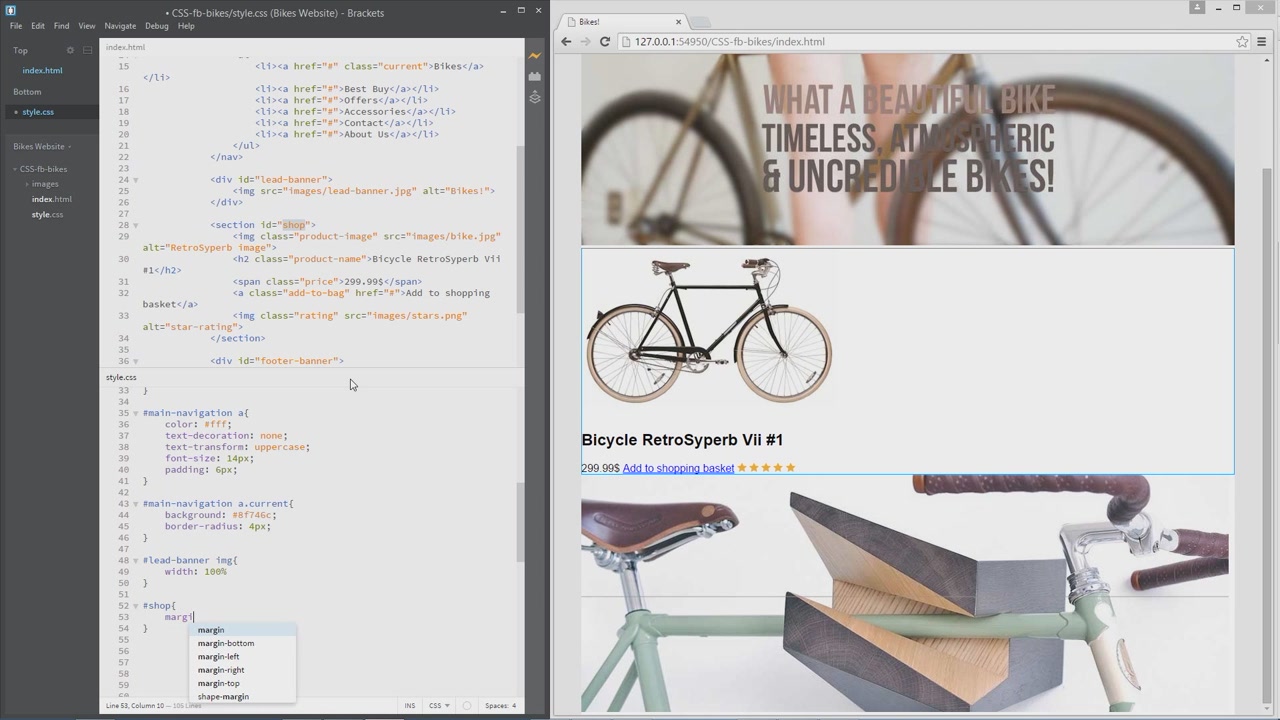This screenshot has height=720, width=1280.
Task: Fold code at line 28 section shop
Action: coord(135,225)
